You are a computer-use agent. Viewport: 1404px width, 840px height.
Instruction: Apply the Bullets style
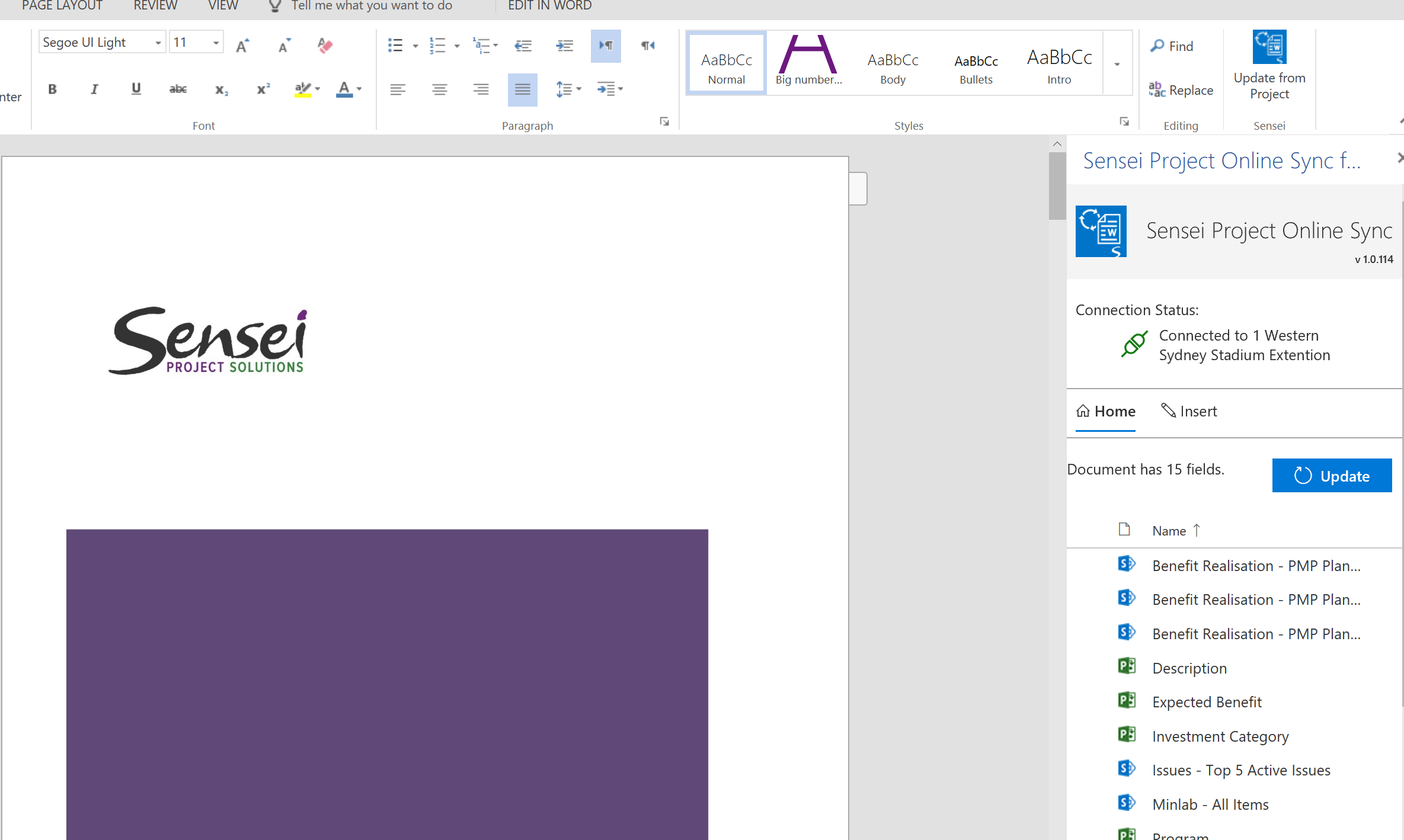point(976,62)
